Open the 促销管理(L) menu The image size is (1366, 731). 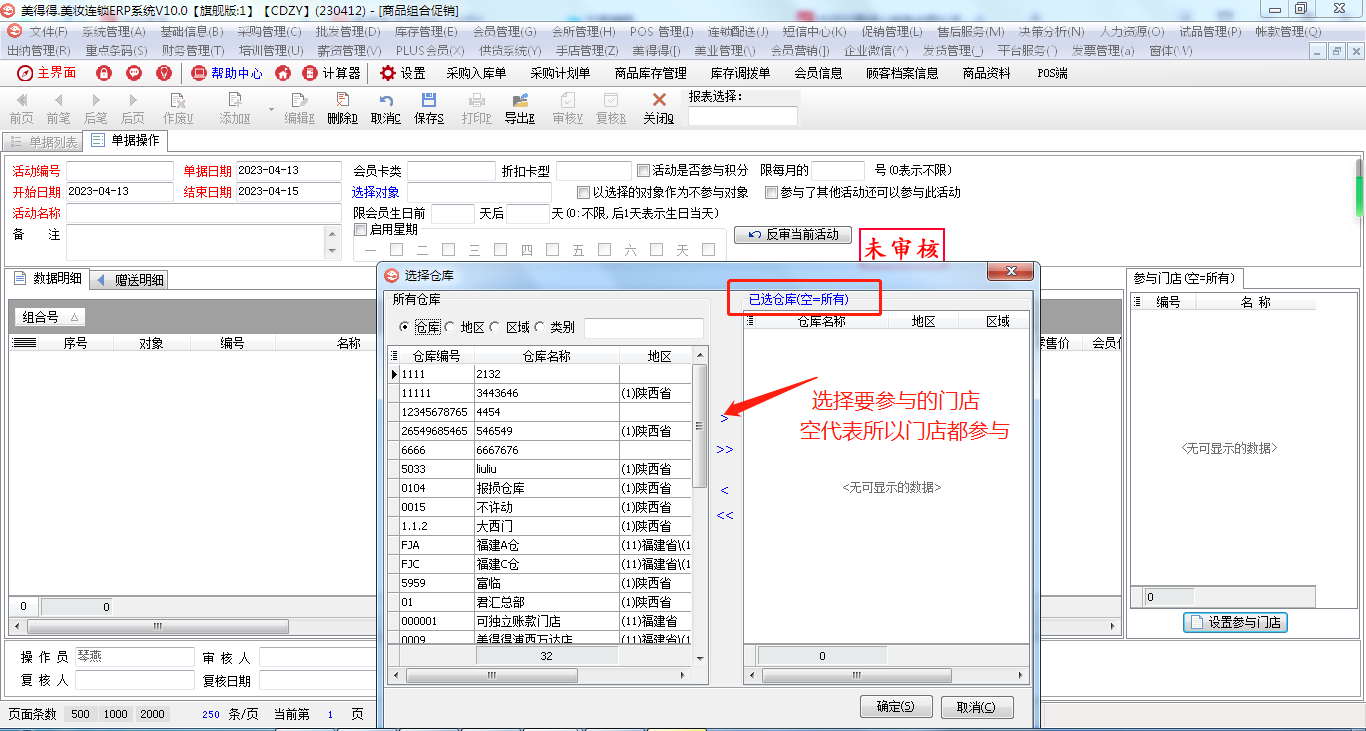point(892,32)
